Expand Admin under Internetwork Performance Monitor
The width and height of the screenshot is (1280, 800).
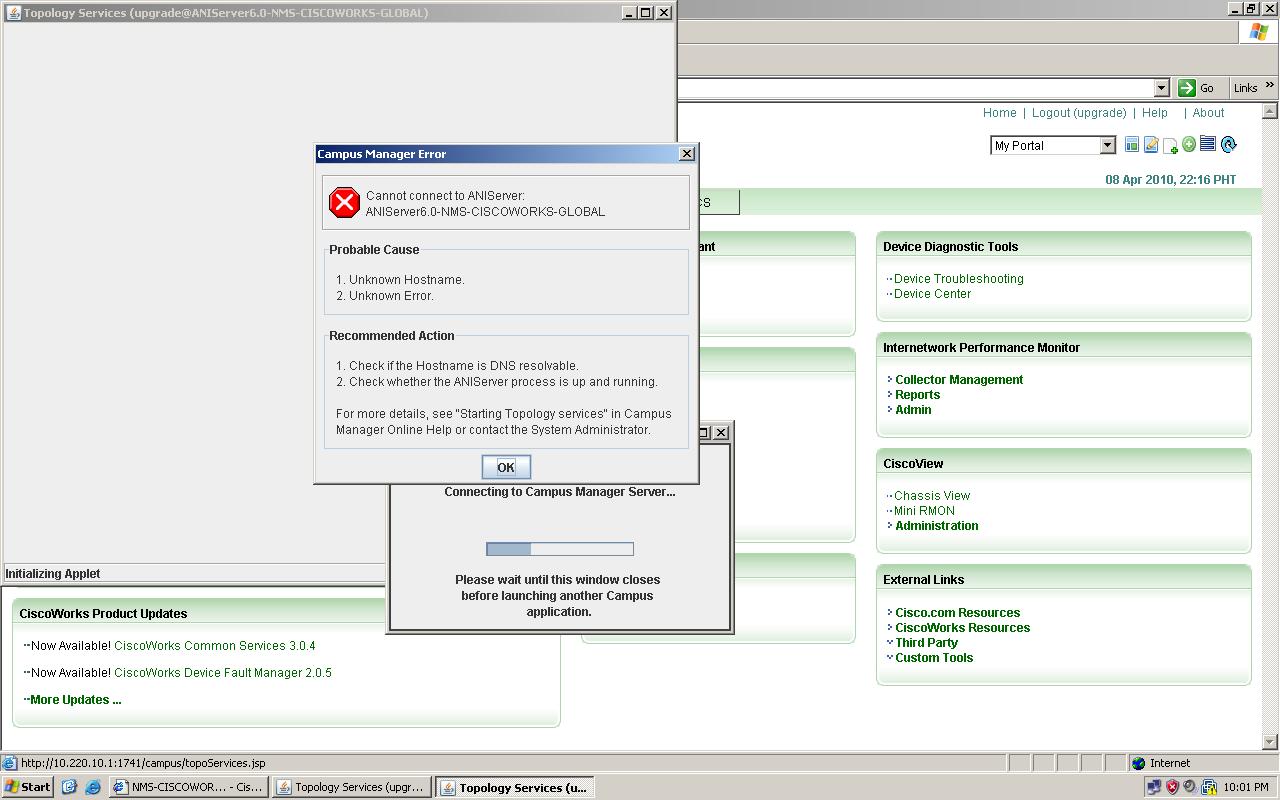pyautogui.click(x=913, y=410)
